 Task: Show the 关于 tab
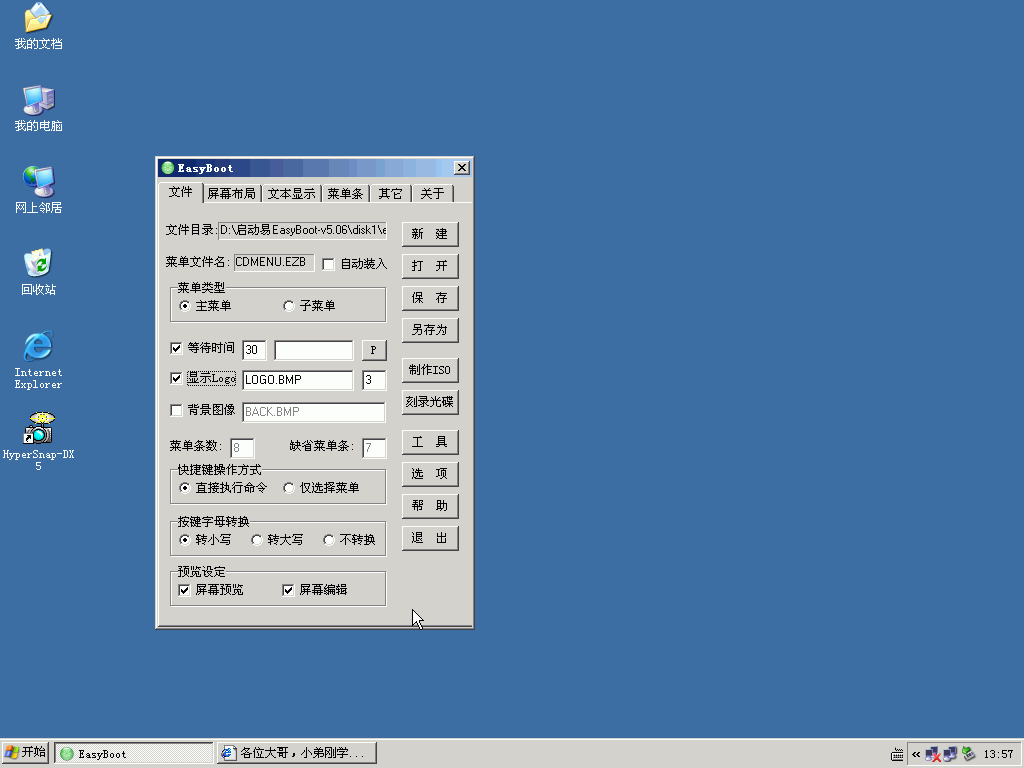(432, 194)
